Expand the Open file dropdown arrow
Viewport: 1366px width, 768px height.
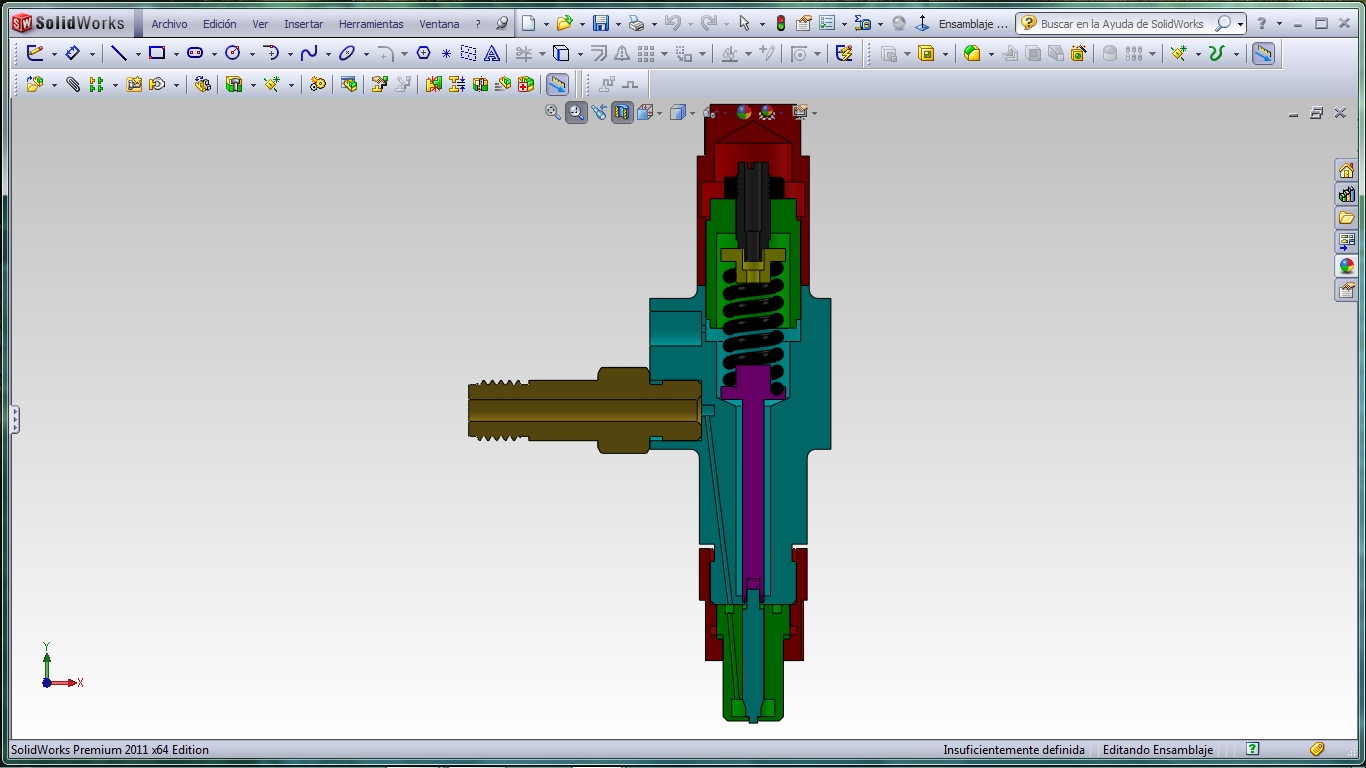582,24
